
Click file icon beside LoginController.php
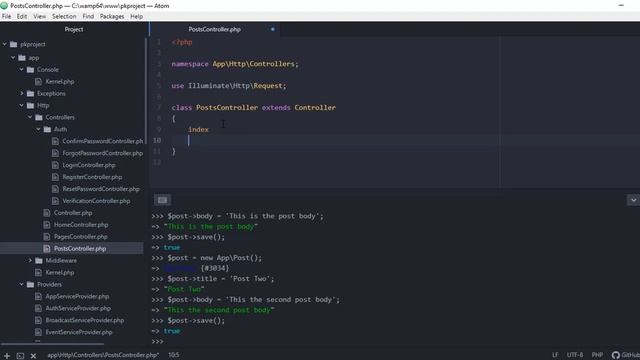[x=56, y=165]
